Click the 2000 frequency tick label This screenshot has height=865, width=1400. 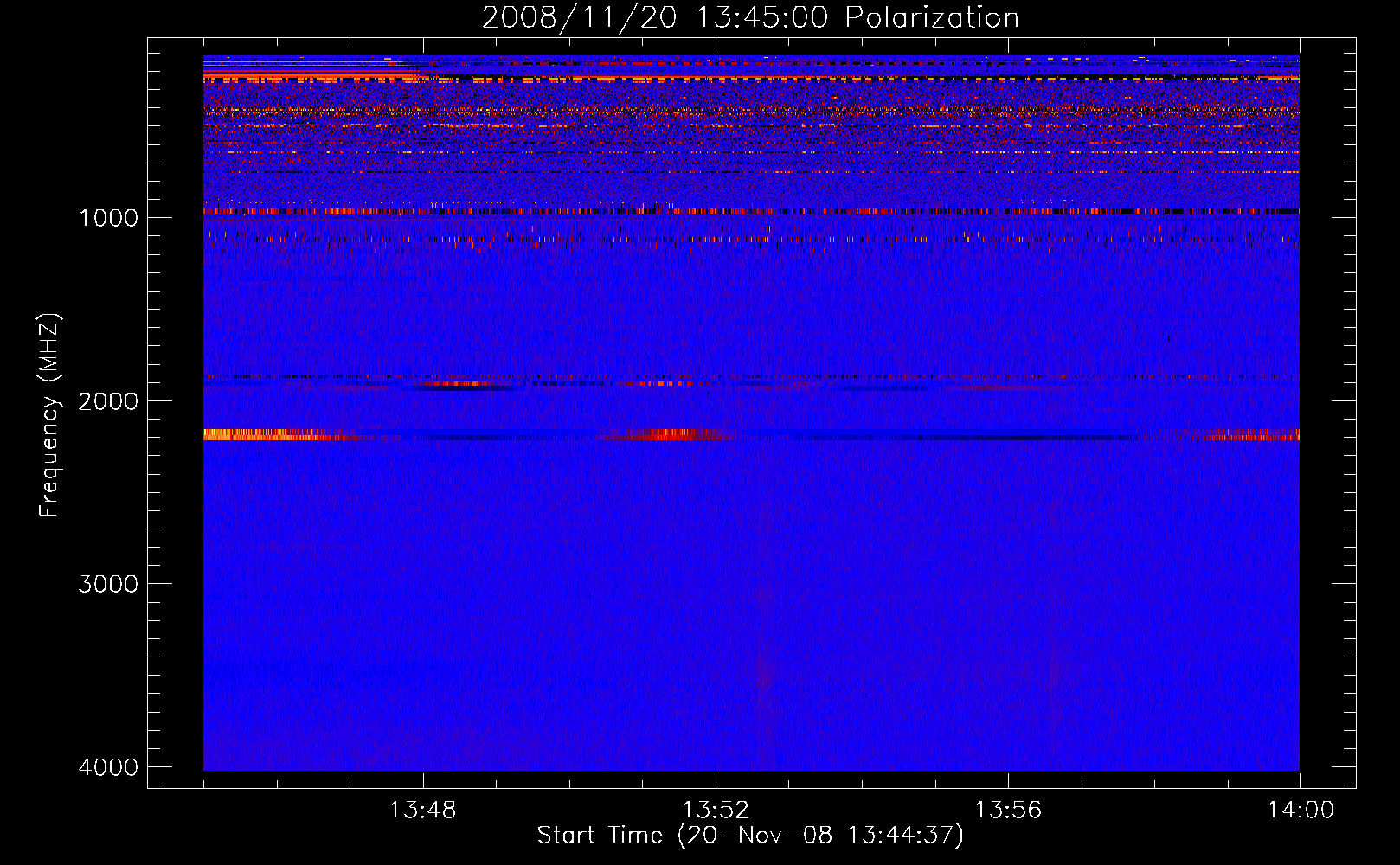108,400
